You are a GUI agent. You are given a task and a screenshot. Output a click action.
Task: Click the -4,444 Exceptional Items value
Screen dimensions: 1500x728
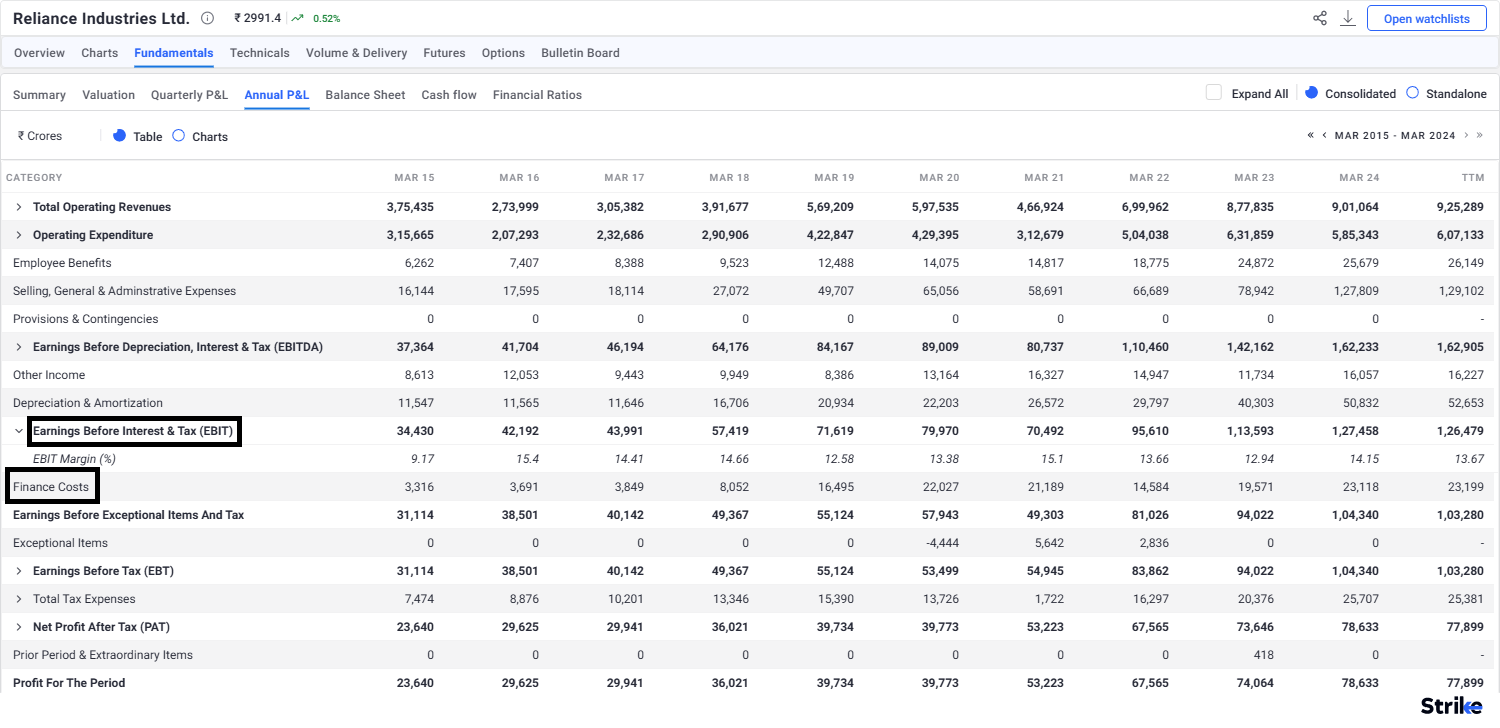[941, 543]
